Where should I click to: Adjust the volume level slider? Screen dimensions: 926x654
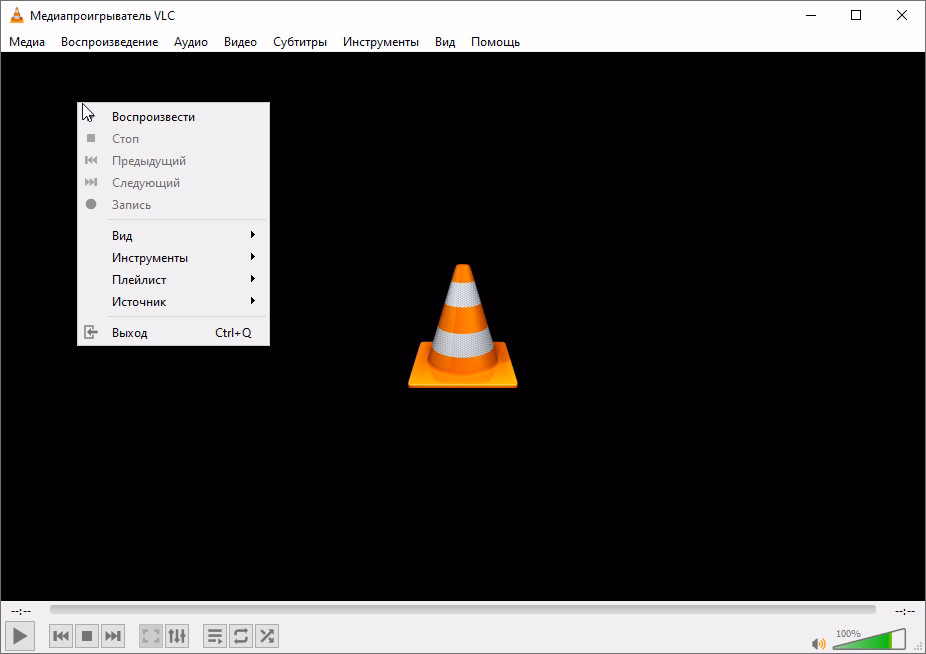[x=868, y=640]
